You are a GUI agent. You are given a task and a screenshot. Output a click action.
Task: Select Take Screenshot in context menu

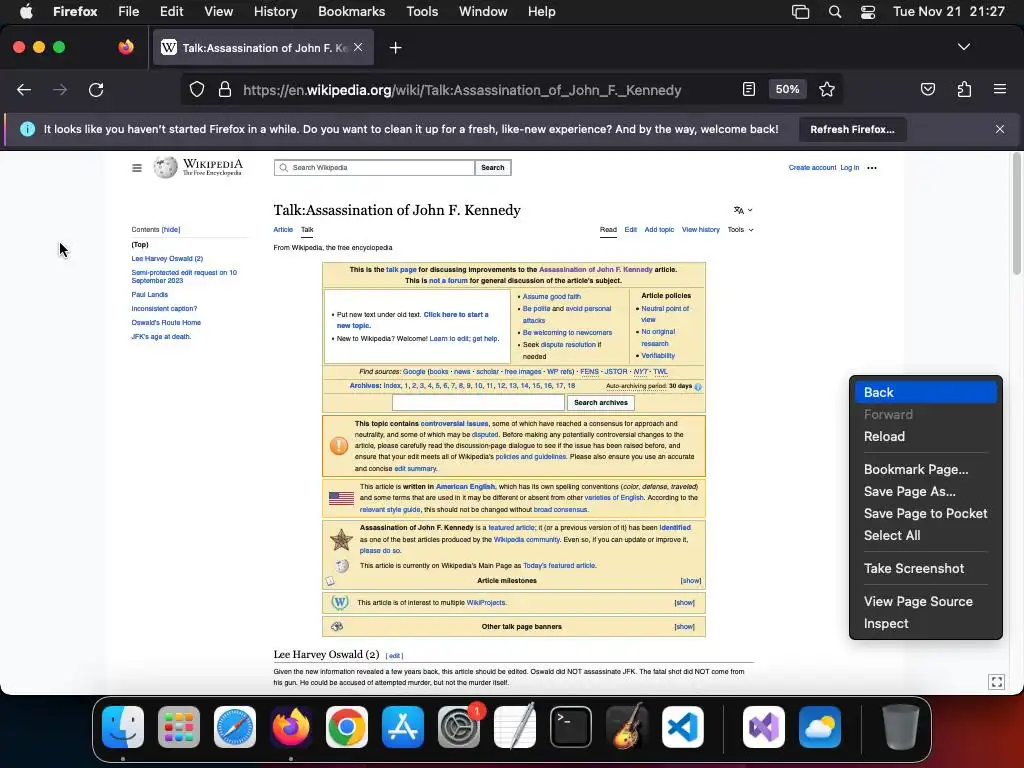pos(925,569)
